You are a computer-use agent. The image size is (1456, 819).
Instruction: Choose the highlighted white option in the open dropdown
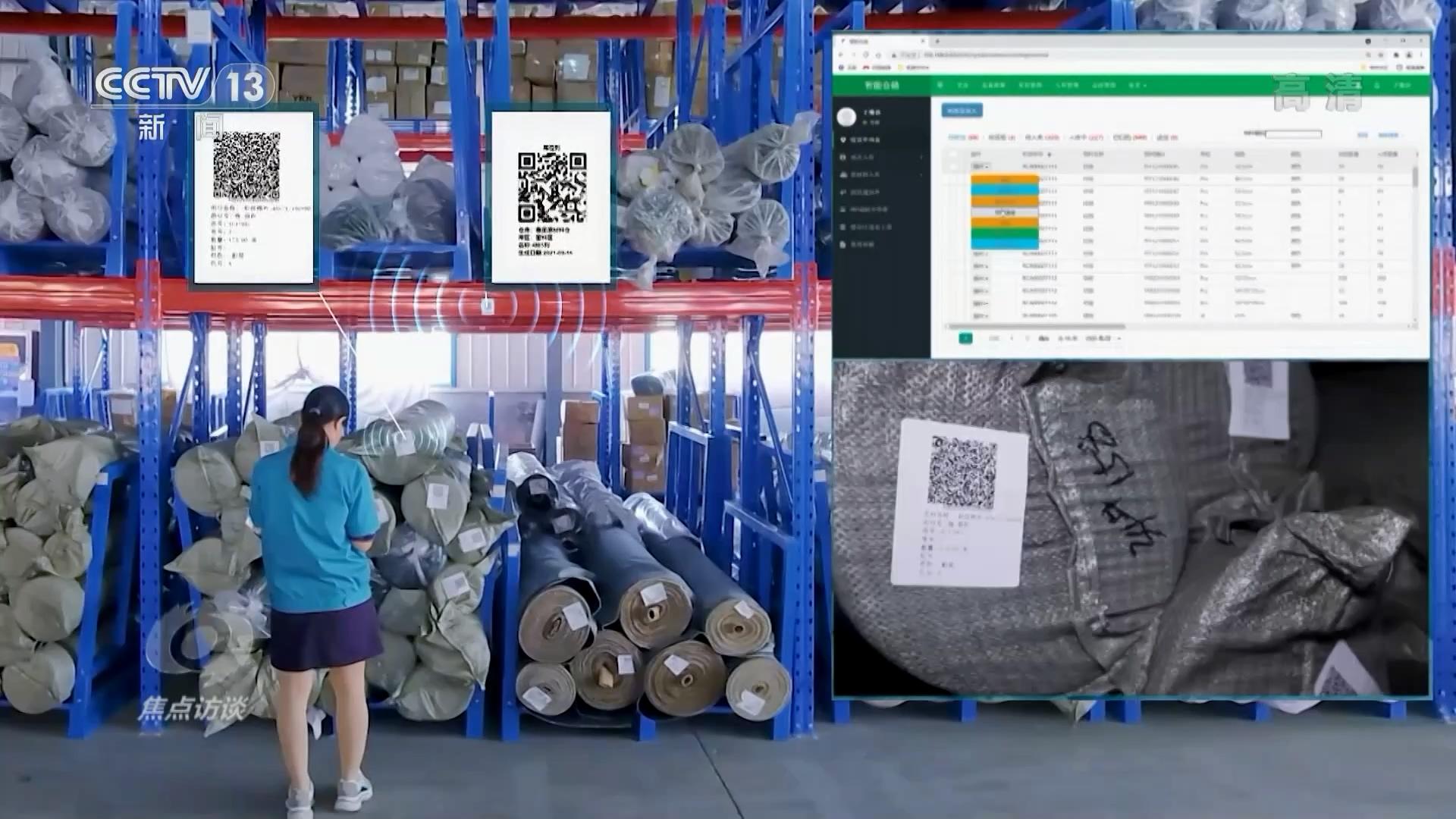(x=1005, y=212)
